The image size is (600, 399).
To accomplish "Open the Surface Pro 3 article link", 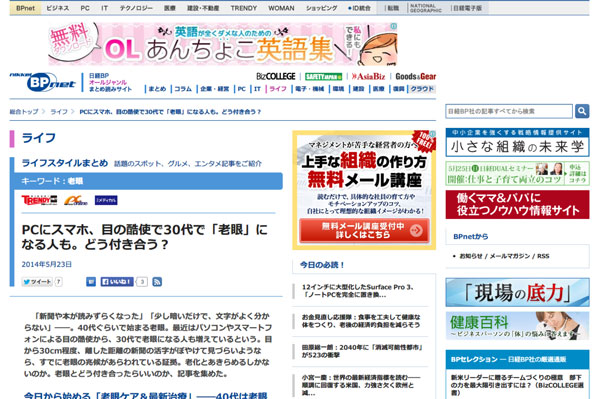I will point(358,291).
